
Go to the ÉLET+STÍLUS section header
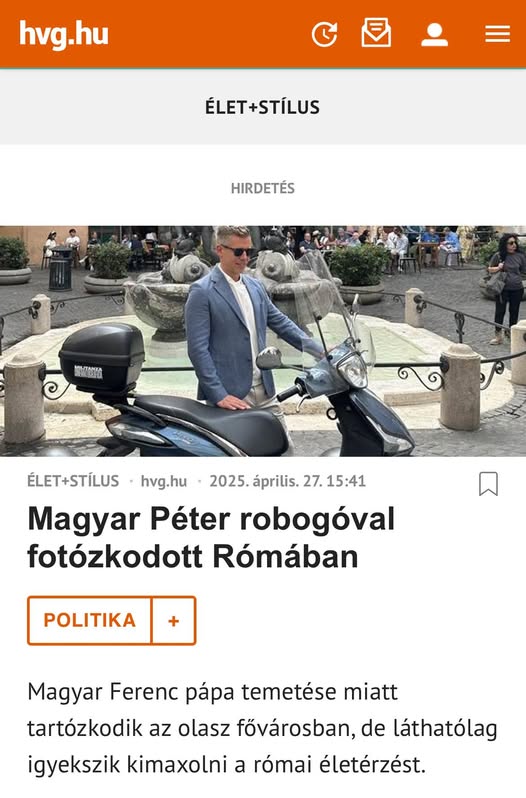click(262, 107)
